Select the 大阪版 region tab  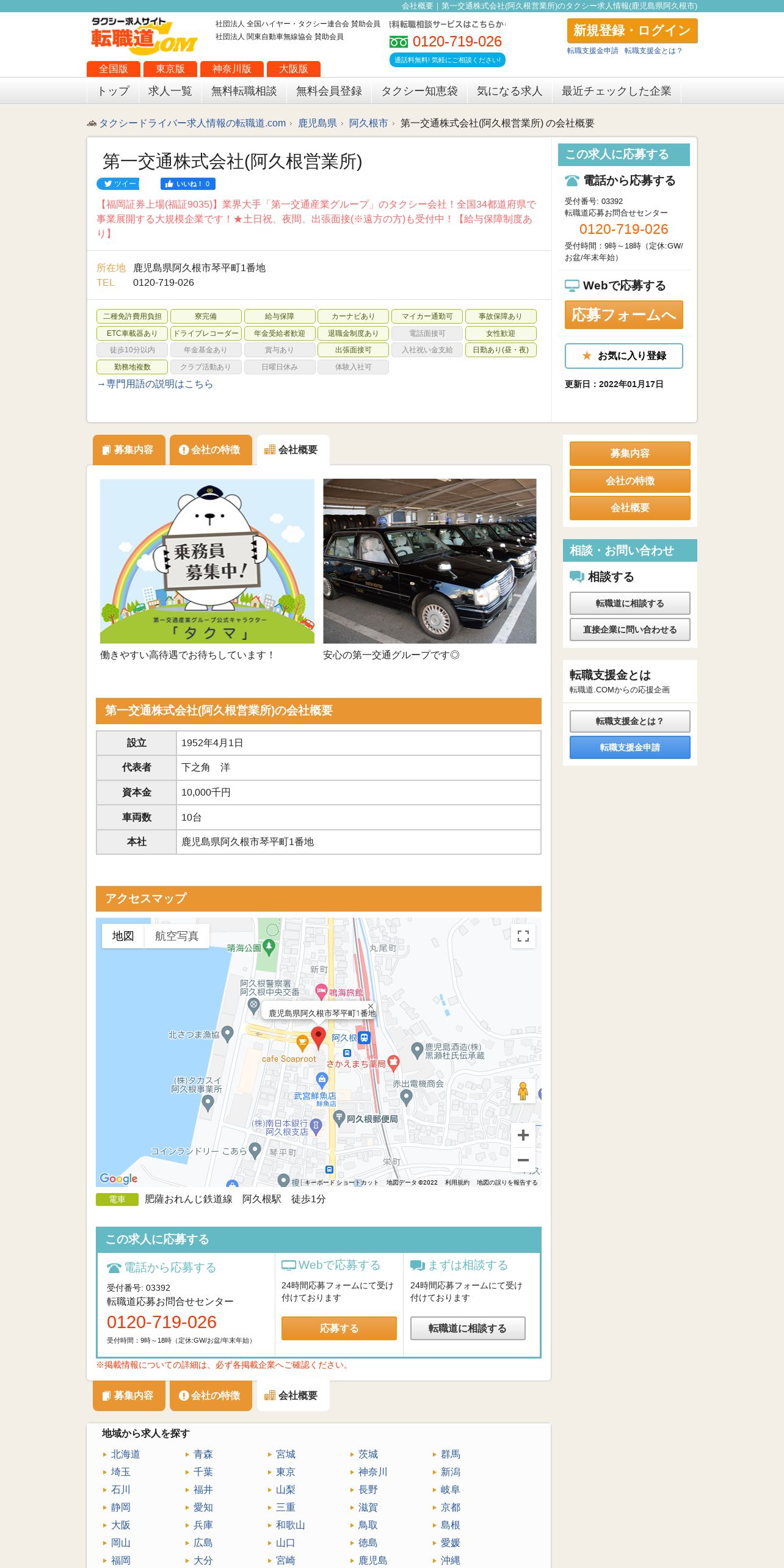294,69
